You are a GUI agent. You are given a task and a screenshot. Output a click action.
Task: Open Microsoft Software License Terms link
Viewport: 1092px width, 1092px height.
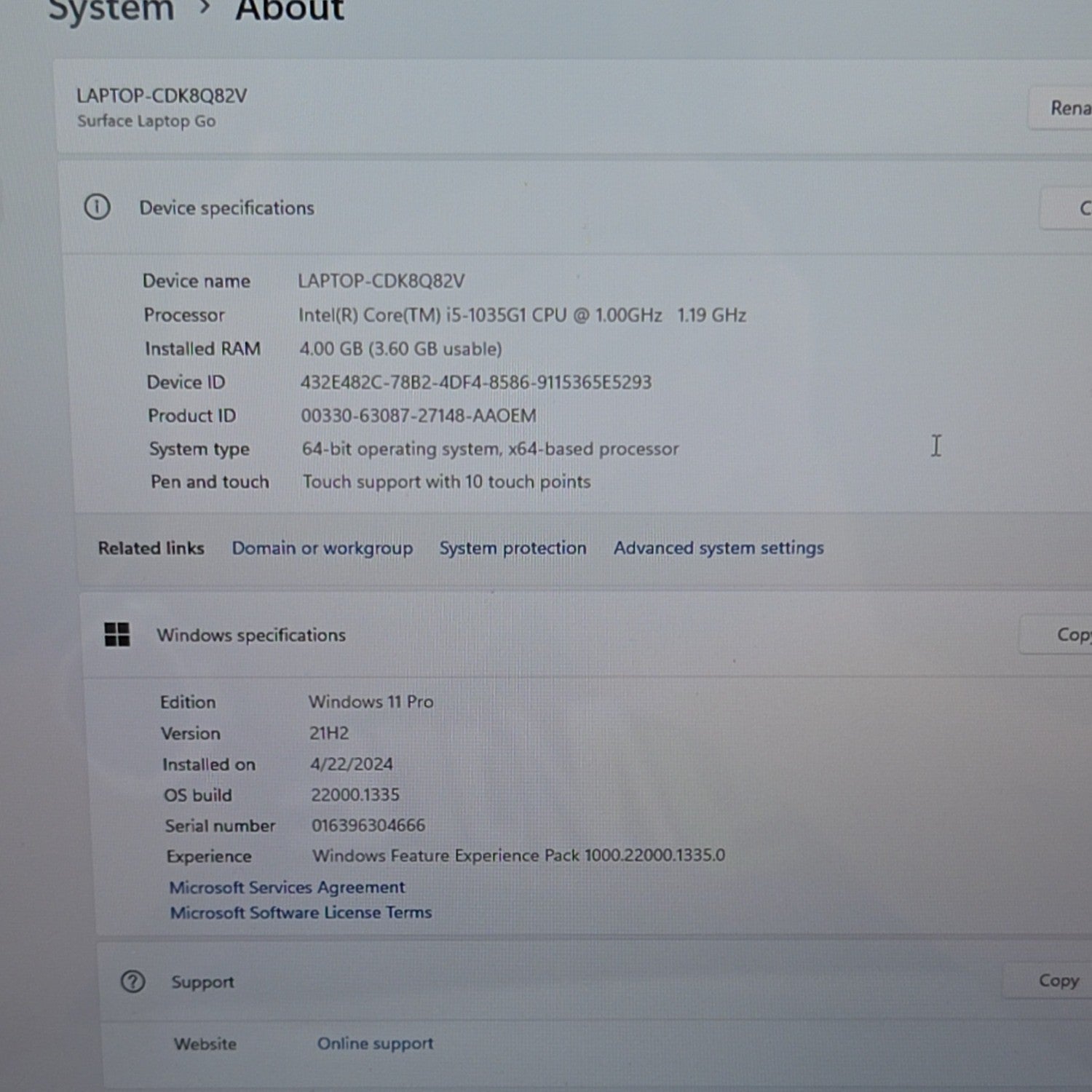[301, 912]
